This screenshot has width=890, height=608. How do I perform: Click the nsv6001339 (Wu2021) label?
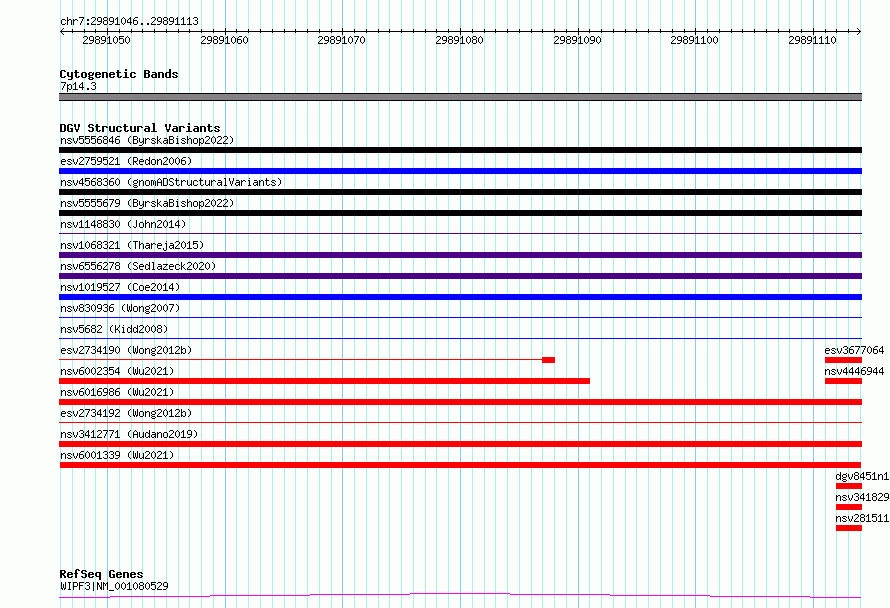[x=117, y=455]
